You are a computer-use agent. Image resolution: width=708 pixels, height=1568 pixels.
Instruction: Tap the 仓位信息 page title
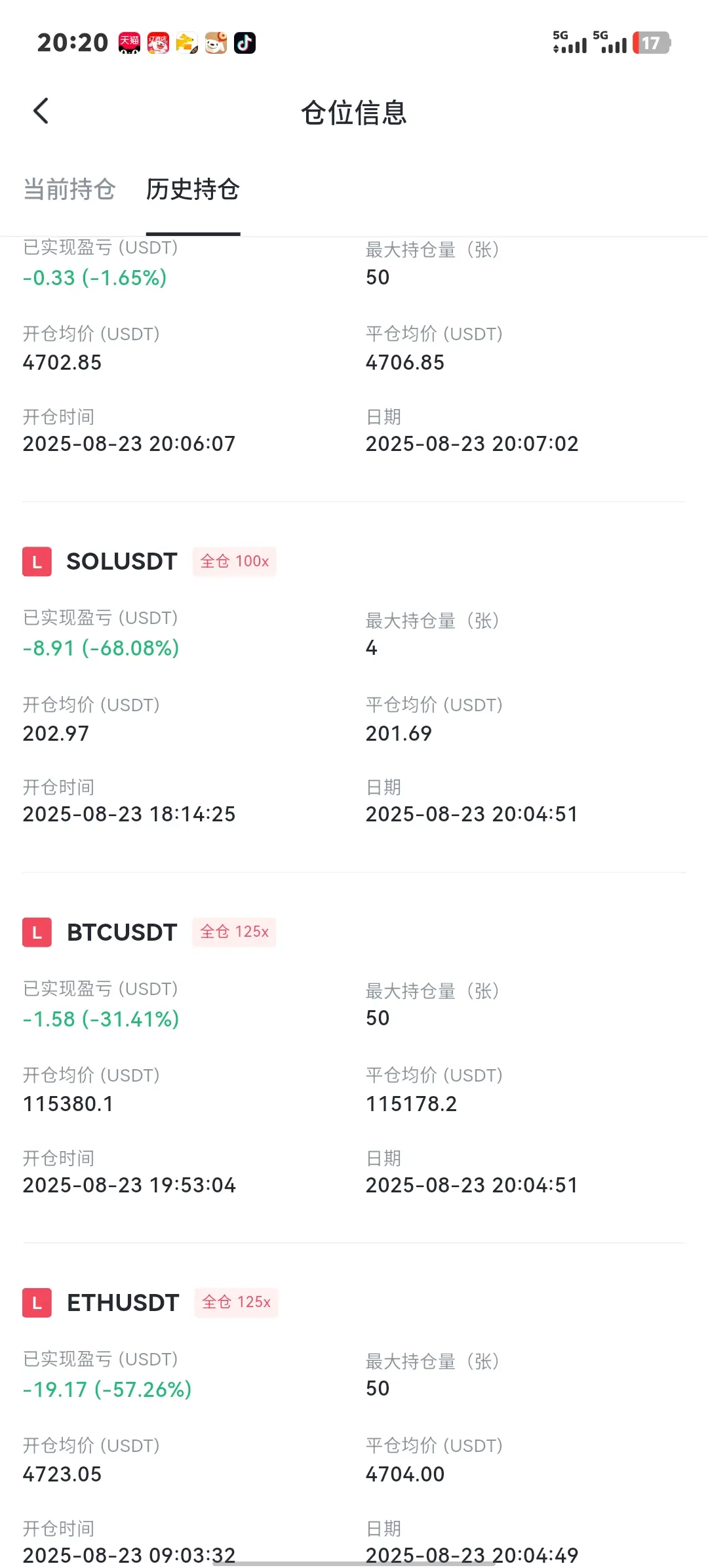coord(354,113)
